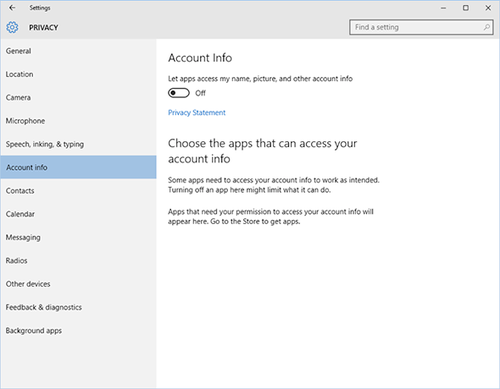This screenshot has height=389, width=500.
Task: Click the Privacy settings gear icon
Action: 12,27
